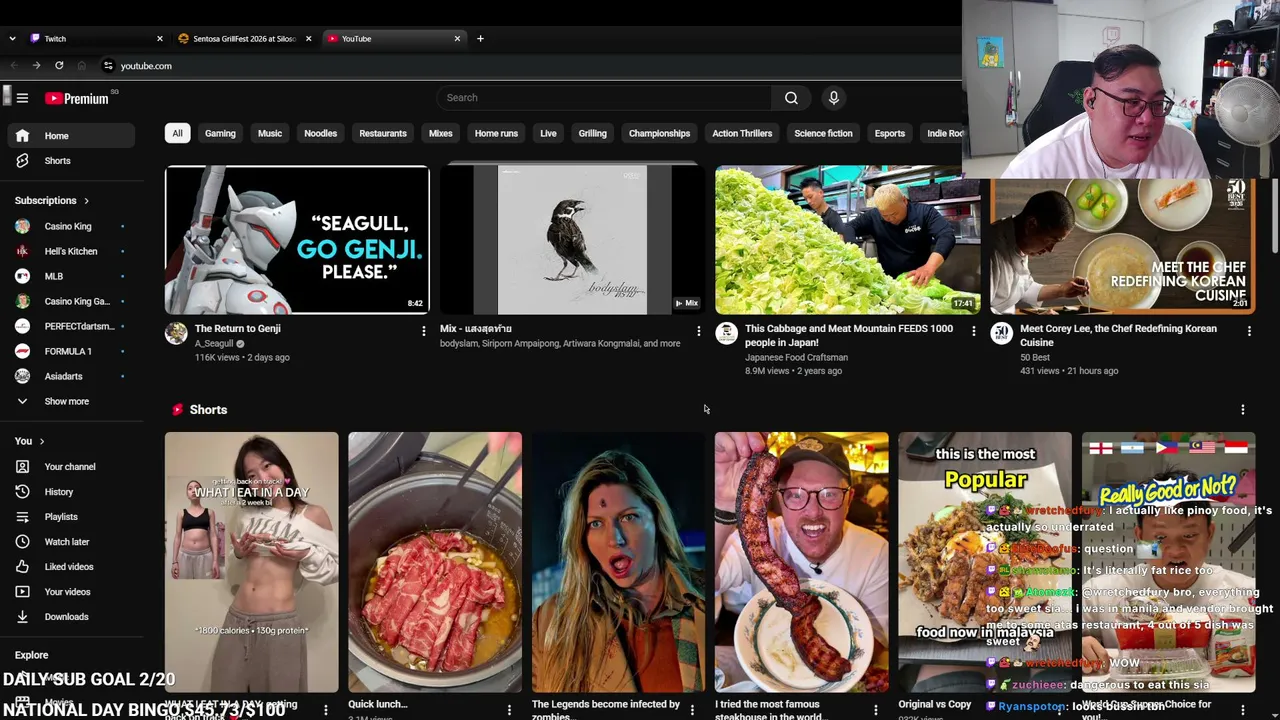Open Shorts from the sidebar
Image resolution: width=1280 pixels, height=720 pixels.
click(70, 161)
